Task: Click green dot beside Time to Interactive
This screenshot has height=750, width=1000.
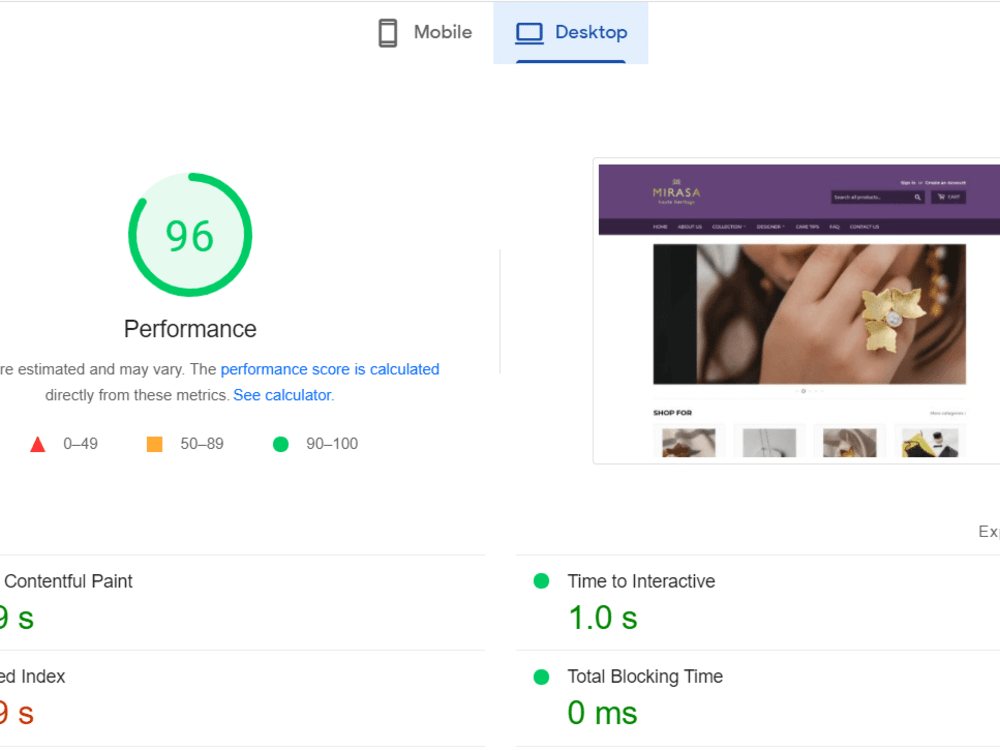Action: (x=541, y=581)
